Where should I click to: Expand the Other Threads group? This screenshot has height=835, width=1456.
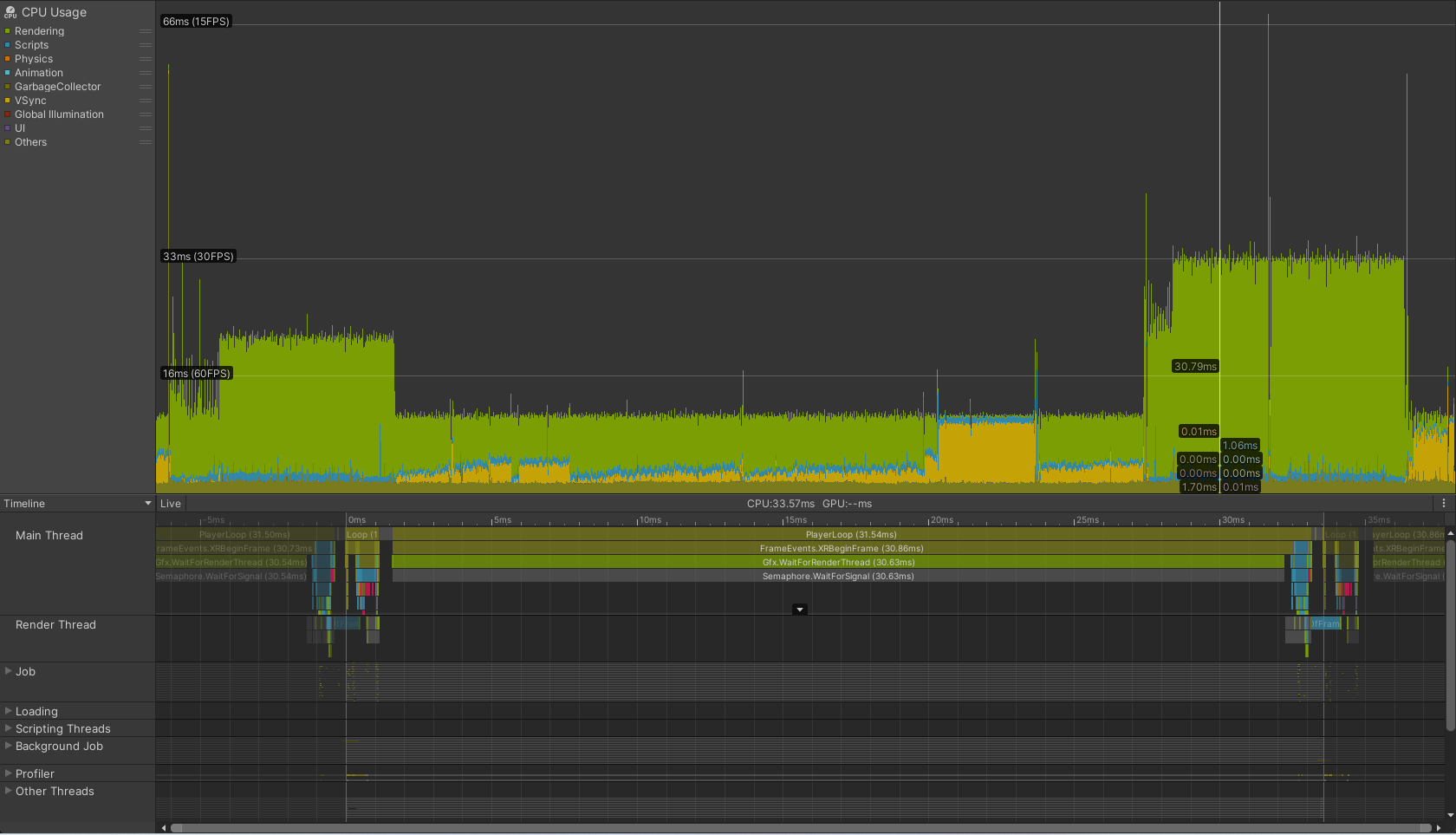(9, 791)
